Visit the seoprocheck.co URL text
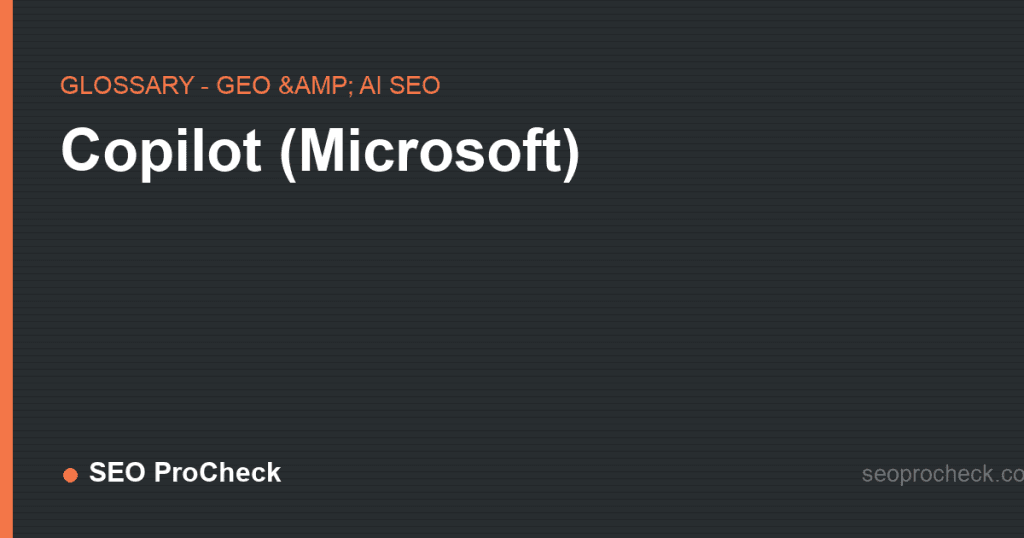Screen dimensions: 1024x538 pos(942,474)
